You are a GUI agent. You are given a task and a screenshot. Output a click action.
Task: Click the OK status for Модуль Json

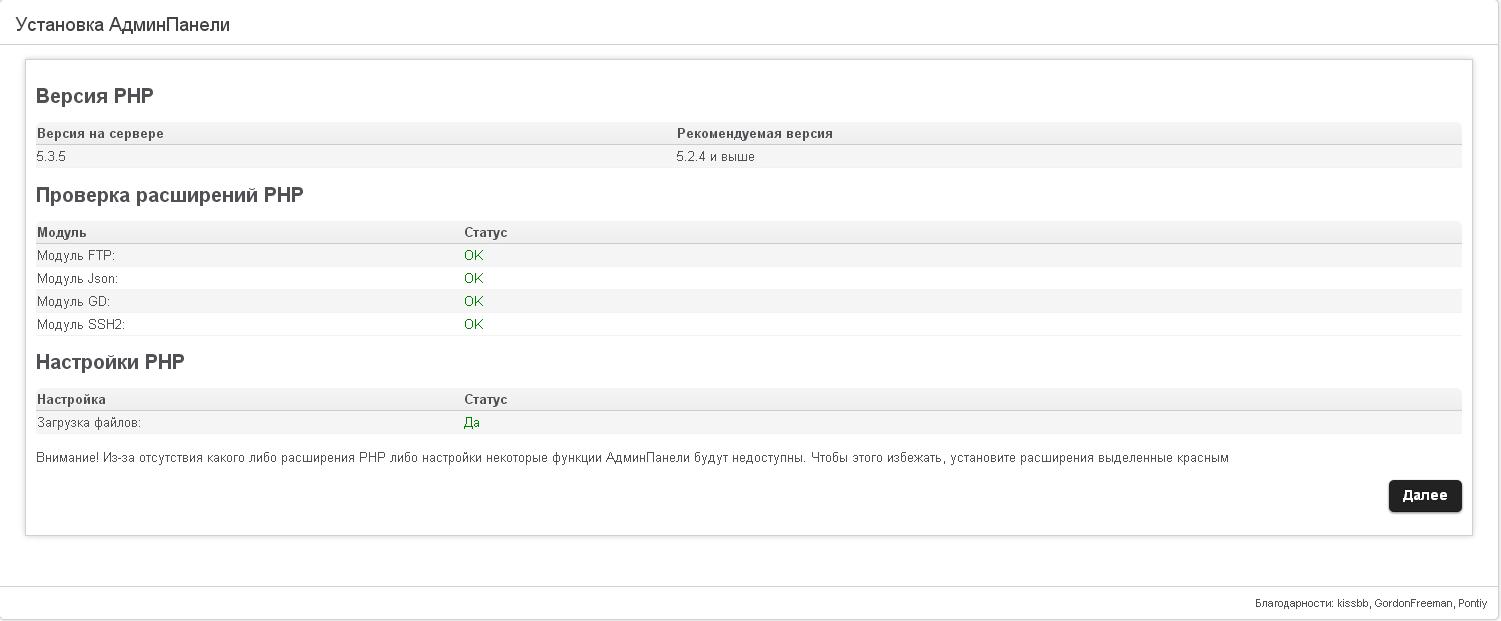click(x=473, y=279)
